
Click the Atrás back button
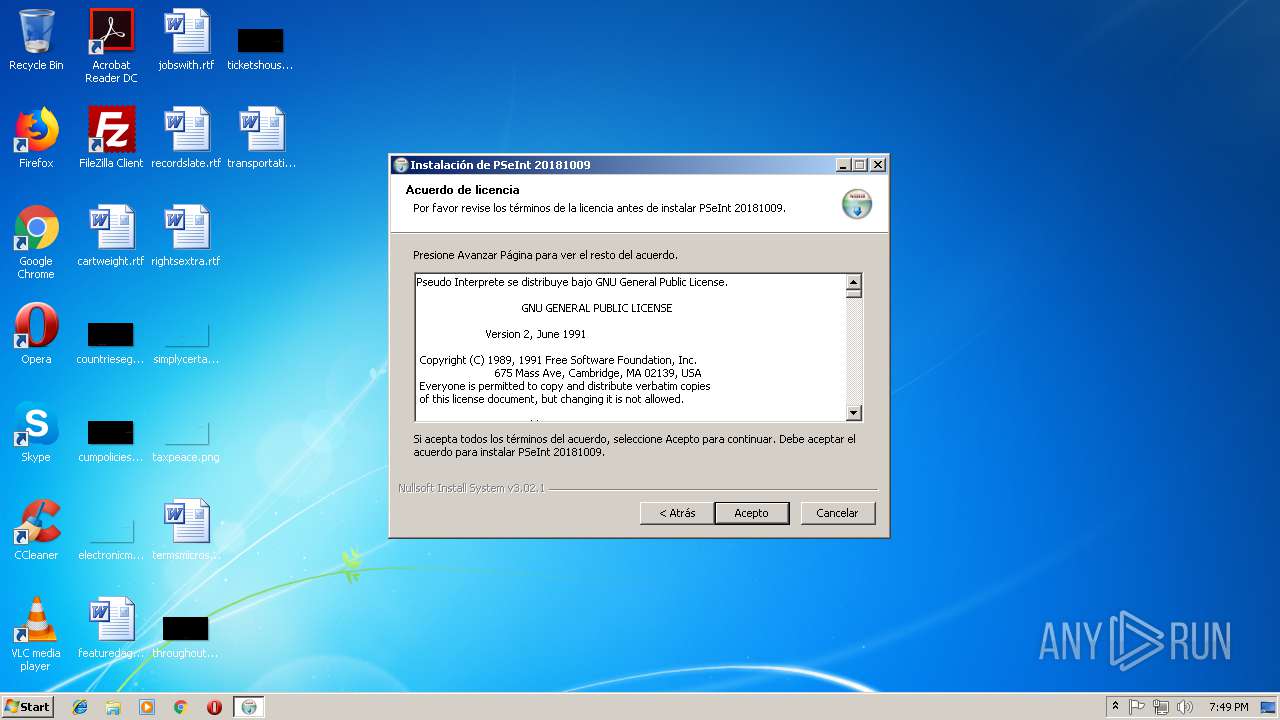pyautogui.click(x=677, y=513)
